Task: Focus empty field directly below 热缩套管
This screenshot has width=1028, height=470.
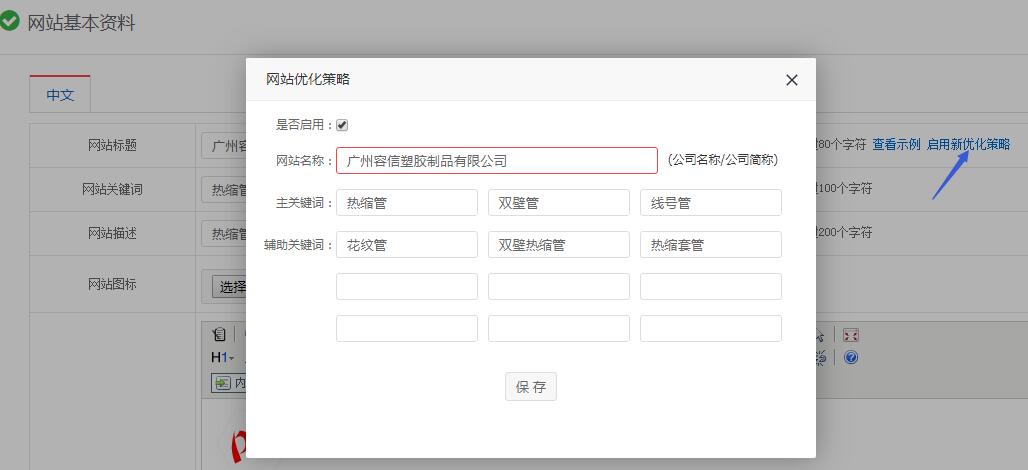Action: pos(711,286)
